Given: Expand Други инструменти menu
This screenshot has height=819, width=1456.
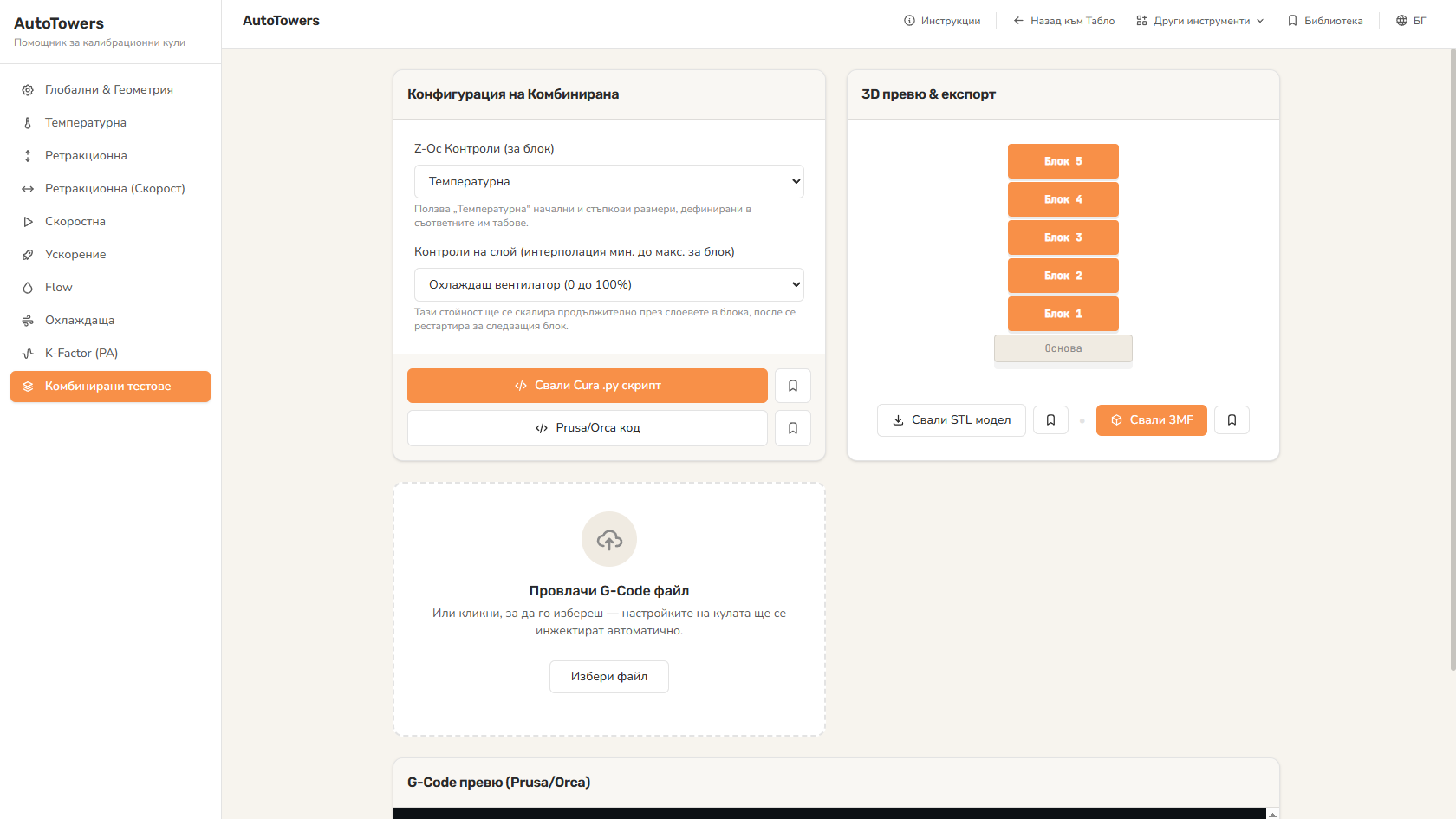Looking at the screenshot, I should [1199, 21].
